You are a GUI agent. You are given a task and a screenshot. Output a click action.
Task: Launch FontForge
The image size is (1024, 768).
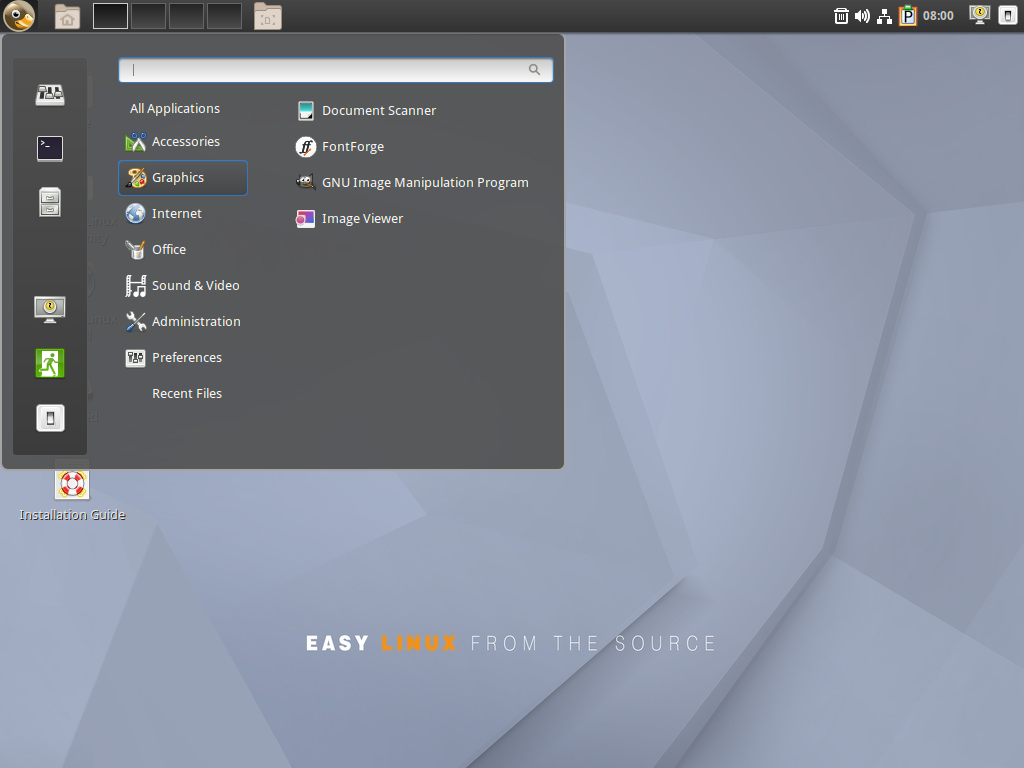coord(340,147)
